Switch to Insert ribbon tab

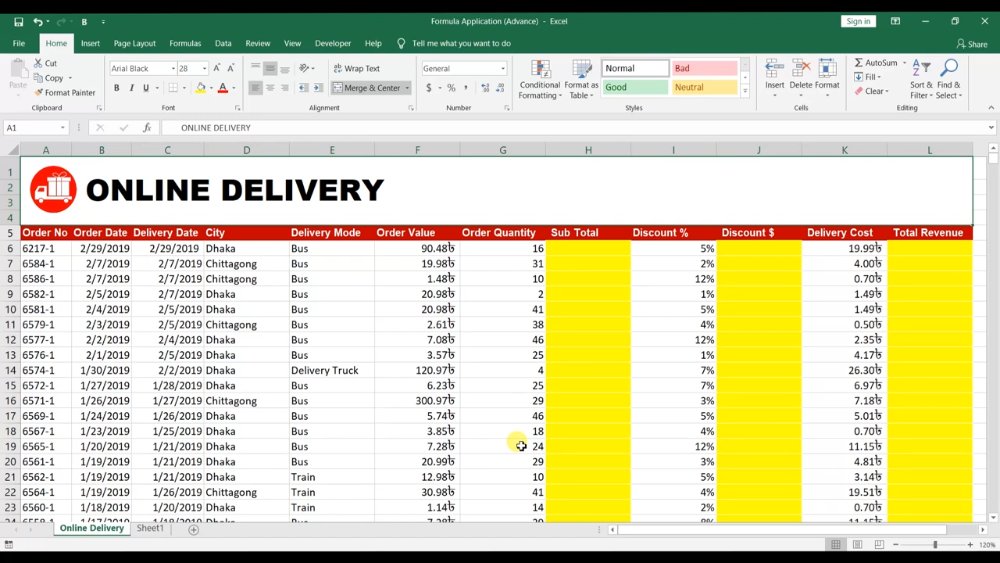(x=90, y=43)
